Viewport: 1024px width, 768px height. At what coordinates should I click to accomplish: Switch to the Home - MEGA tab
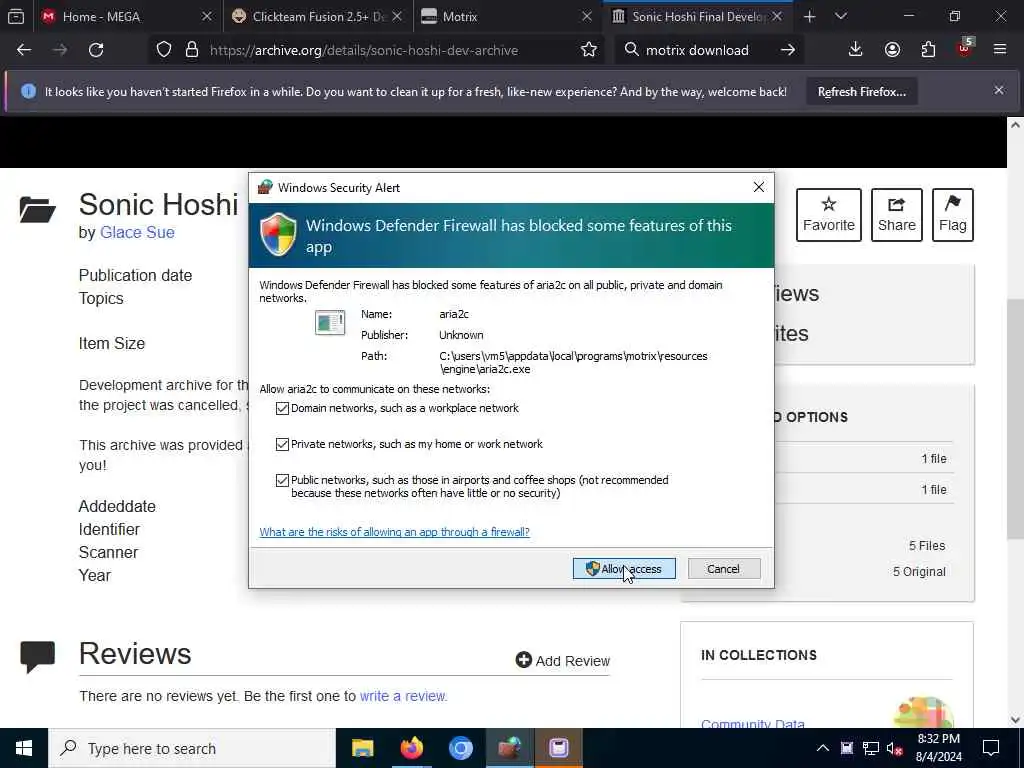click(x=127, y=17)
